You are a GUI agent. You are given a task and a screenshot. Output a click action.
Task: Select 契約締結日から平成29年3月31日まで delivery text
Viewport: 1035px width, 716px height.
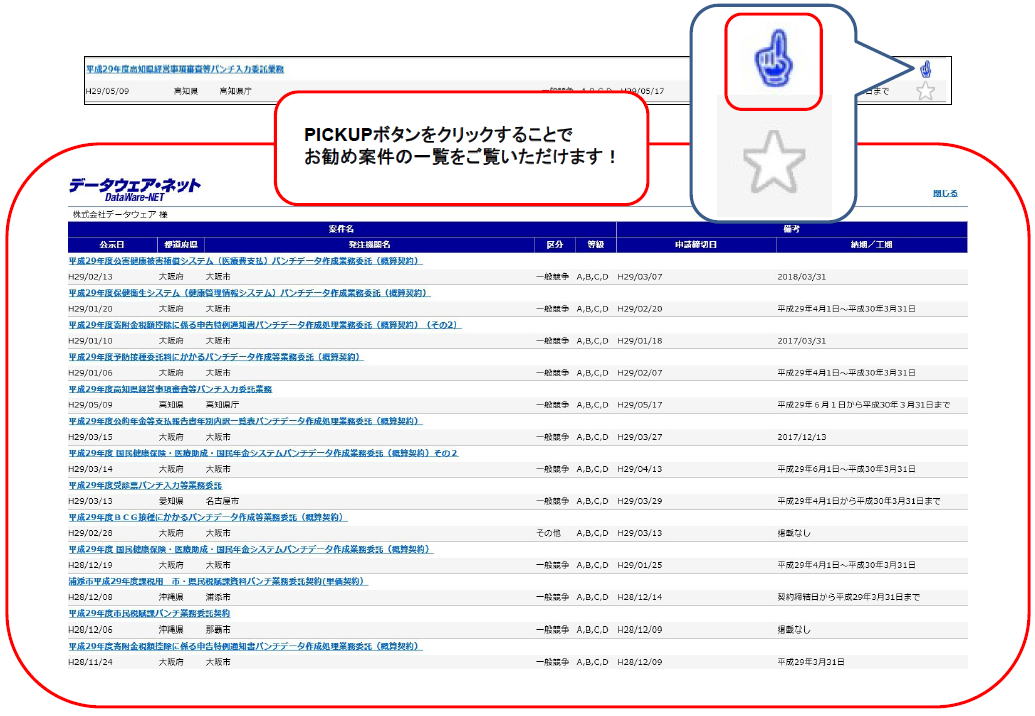click(848, 597)
